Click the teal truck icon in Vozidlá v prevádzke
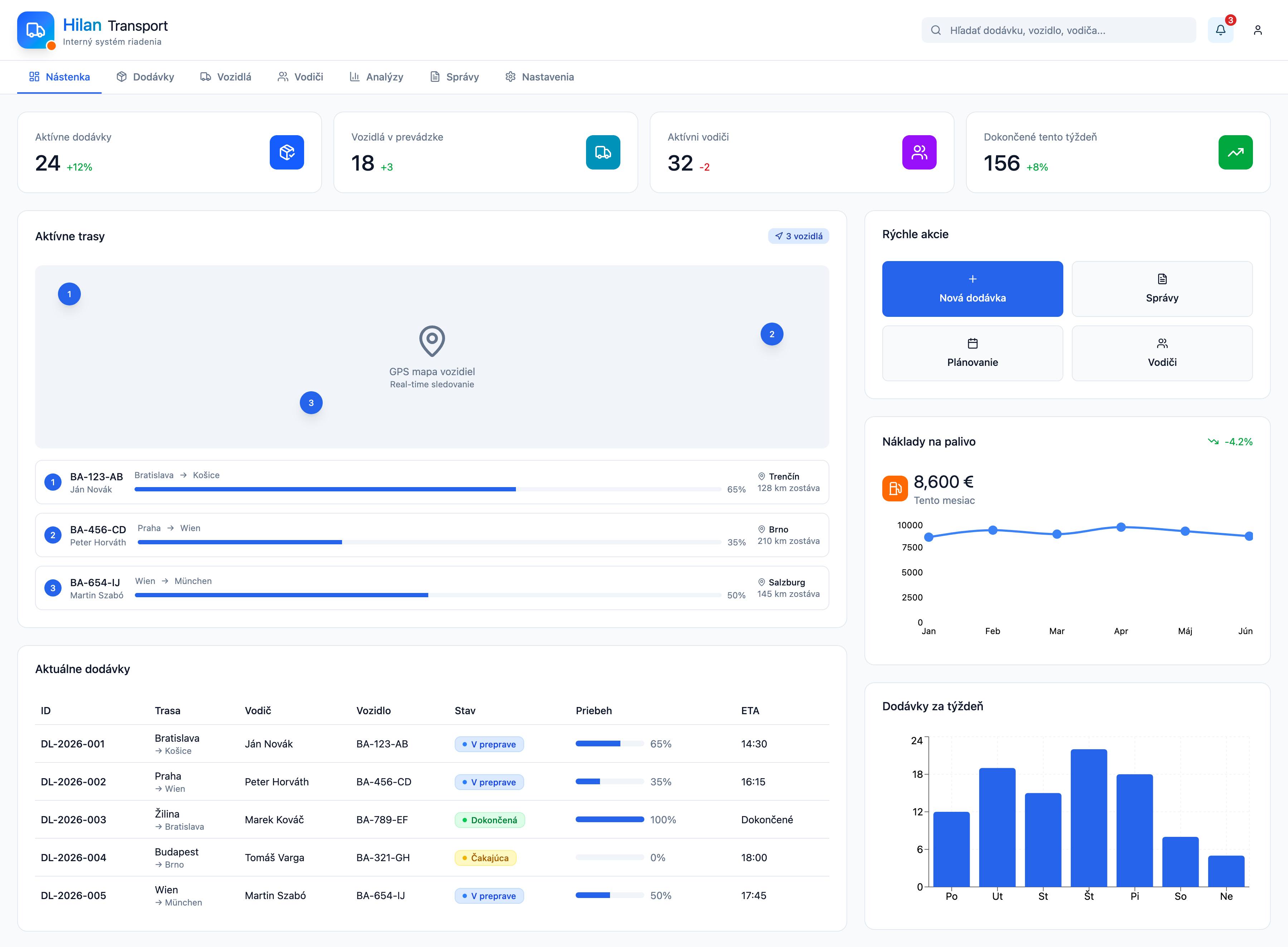The image size is (1288, 947). [x=603, y=152]
